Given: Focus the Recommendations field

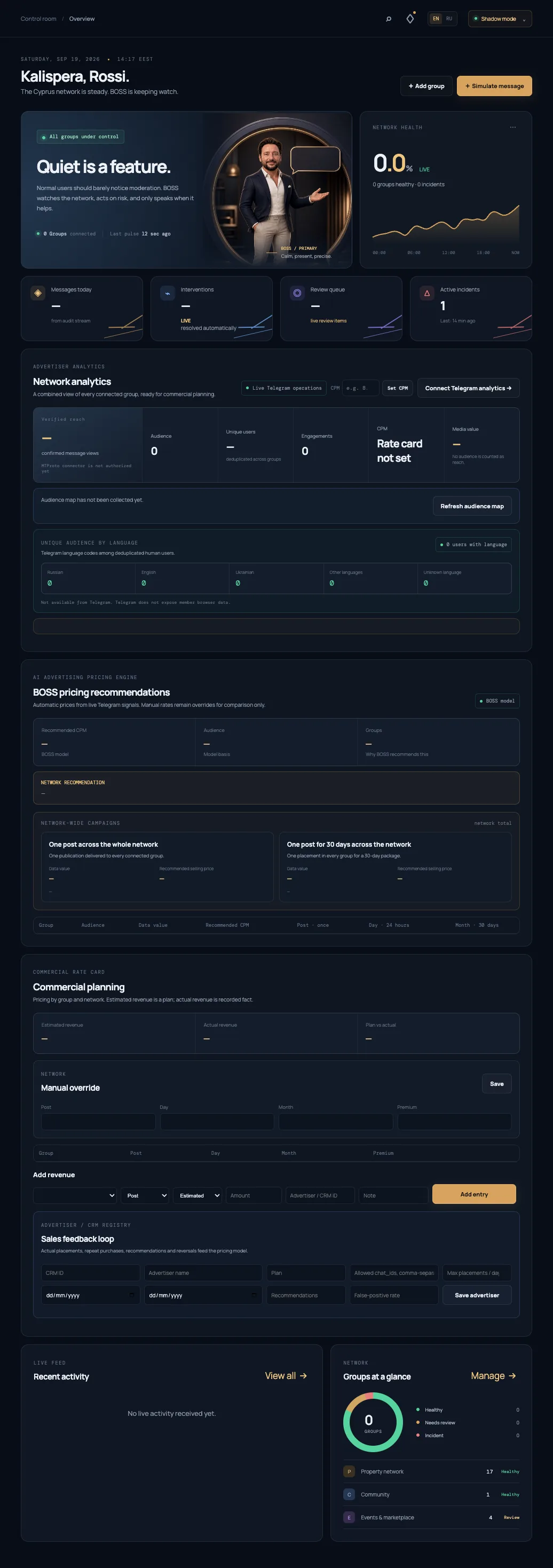Looking at the screenshot, I should tap(306, 1295).
